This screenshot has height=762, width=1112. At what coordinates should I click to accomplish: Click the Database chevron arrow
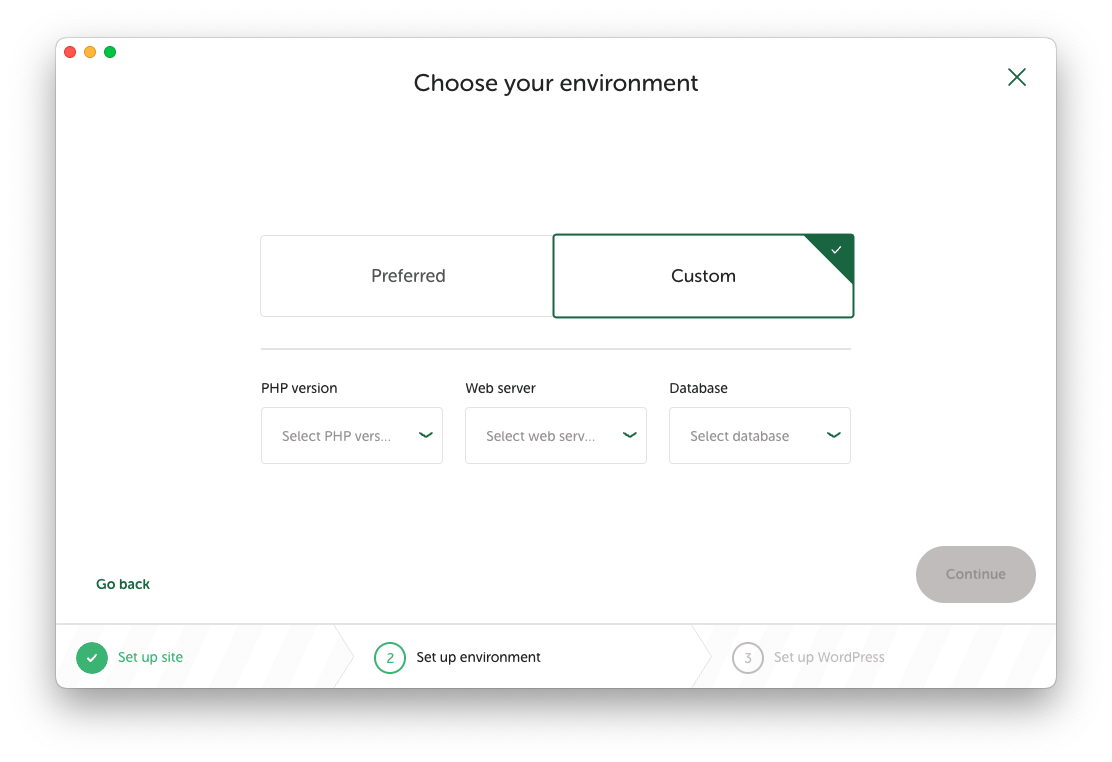tap(833, 435)
